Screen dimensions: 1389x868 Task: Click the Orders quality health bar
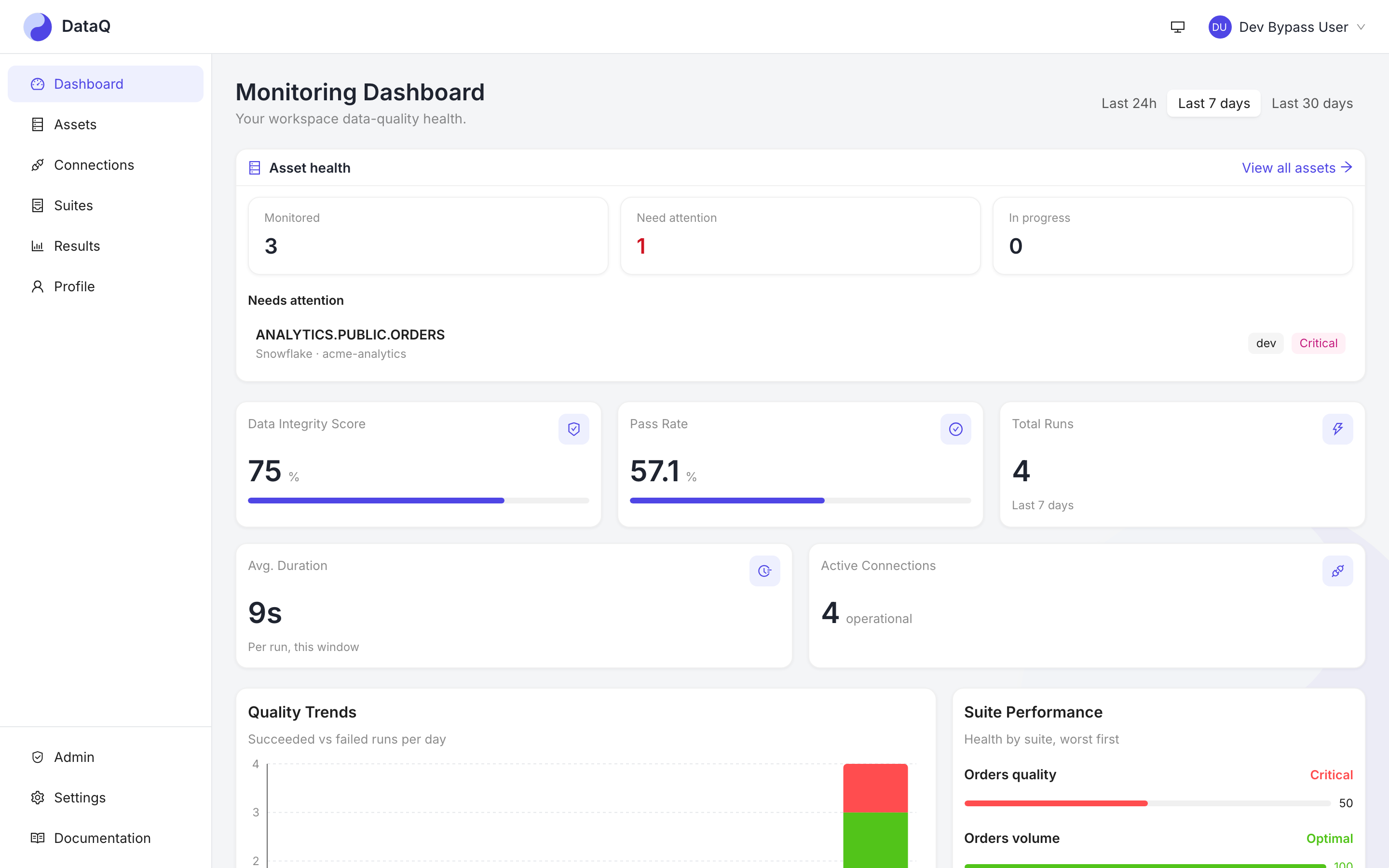pyautogui.click(x=1147, y=803)
